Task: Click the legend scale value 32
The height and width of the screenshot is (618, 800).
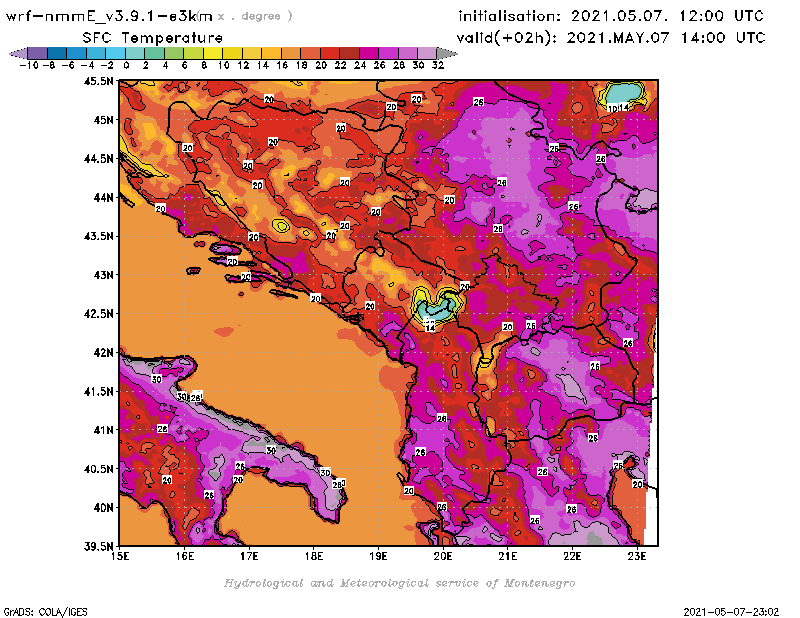Action: tap(438, 65)
